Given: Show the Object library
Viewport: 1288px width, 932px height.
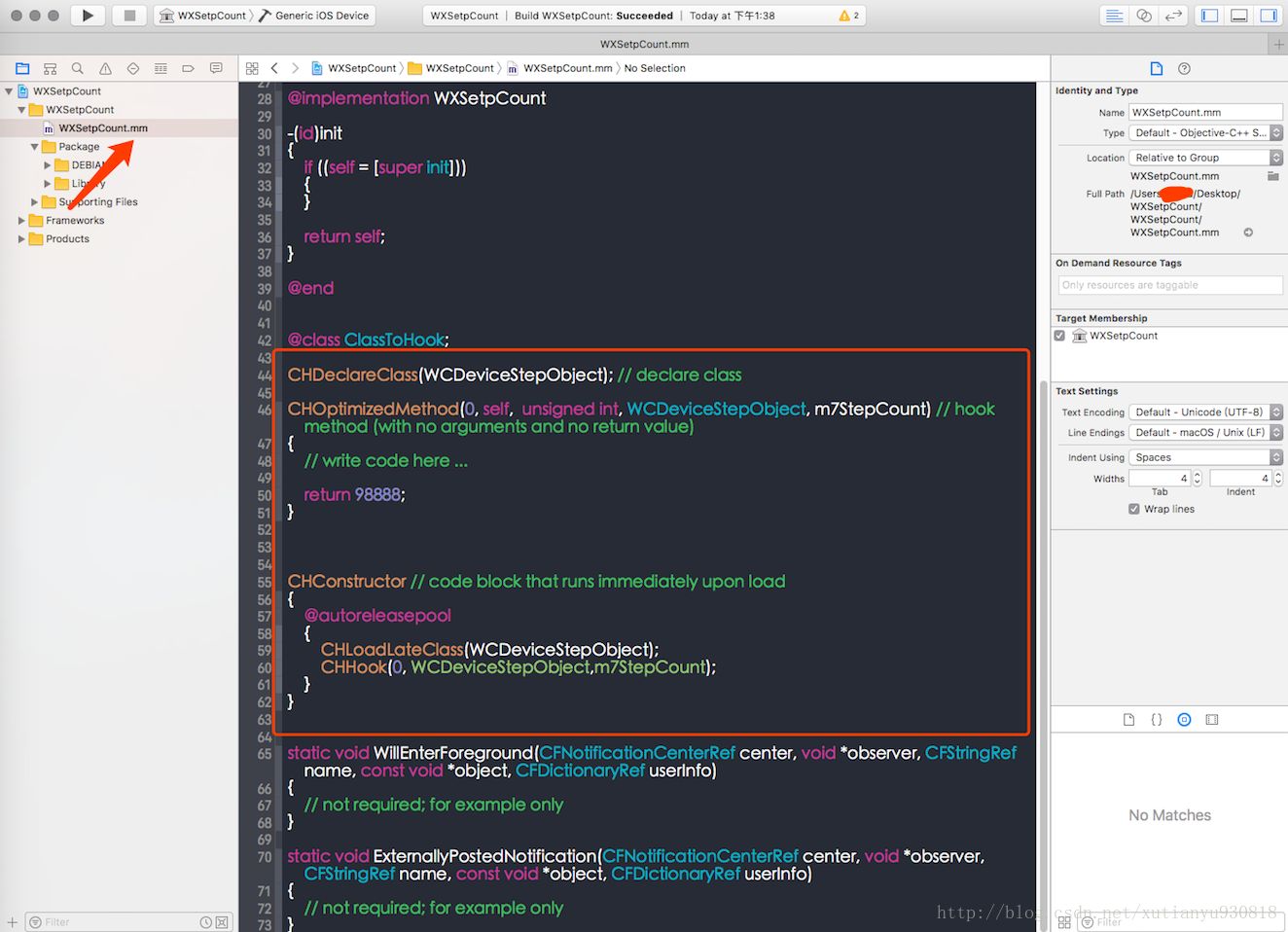Looking at the screenshot, I should [x=1184, y=720].
